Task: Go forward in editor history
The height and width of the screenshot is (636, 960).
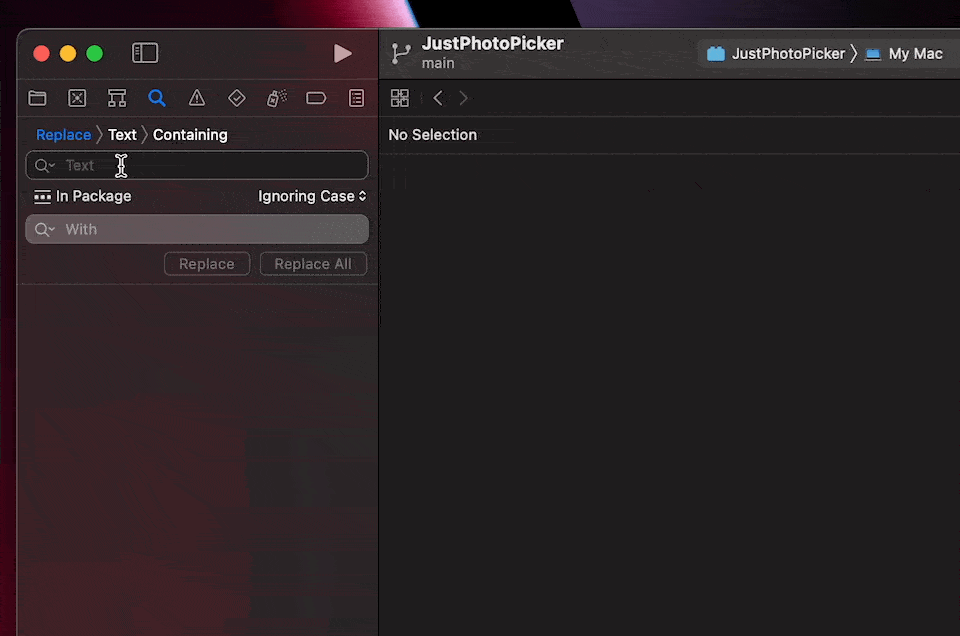Action: coord(463,98)
